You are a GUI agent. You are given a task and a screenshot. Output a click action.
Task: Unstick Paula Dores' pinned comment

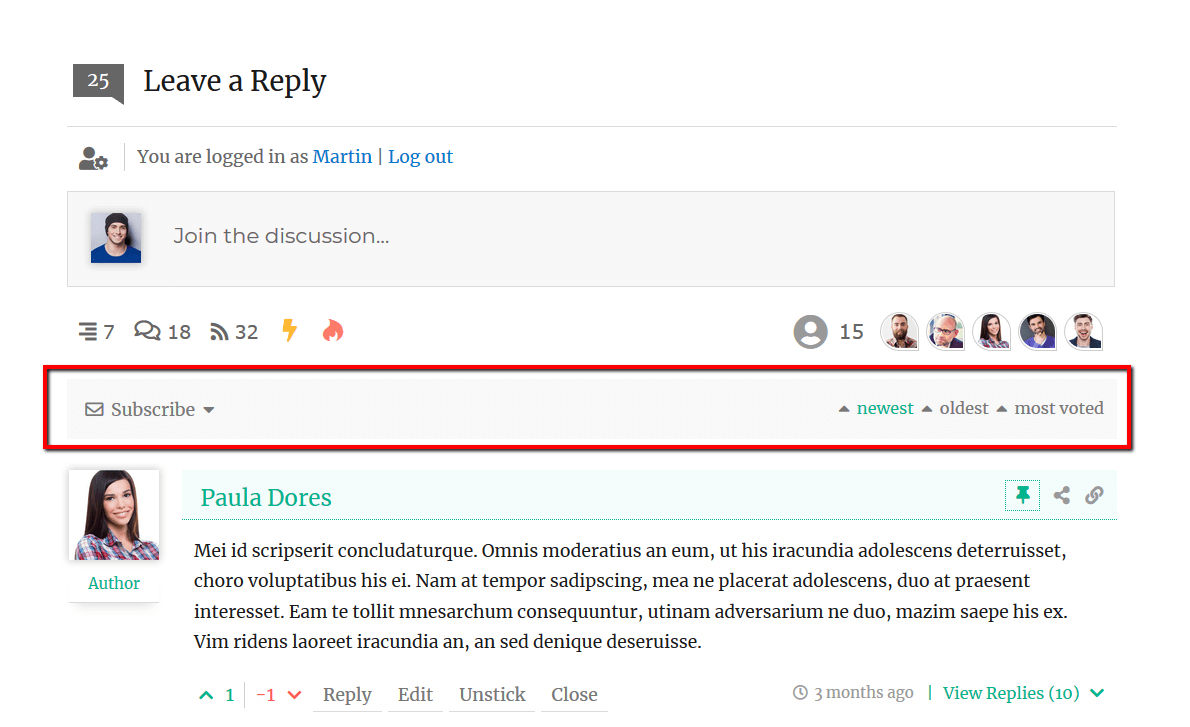click(x=492, y=694)
